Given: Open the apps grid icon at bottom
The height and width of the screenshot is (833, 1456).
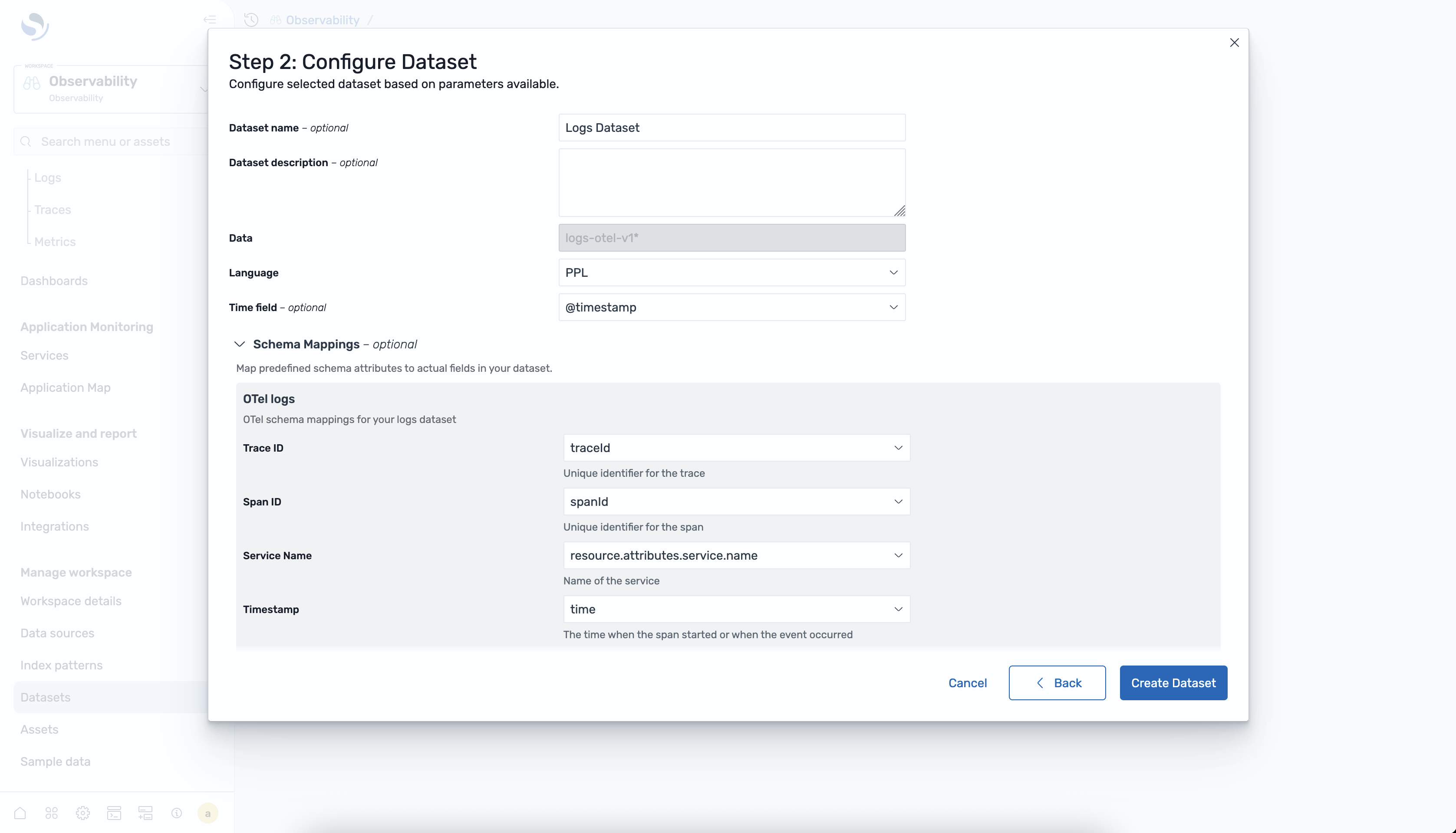Looking at the screenshot, I should click(51, 813).
